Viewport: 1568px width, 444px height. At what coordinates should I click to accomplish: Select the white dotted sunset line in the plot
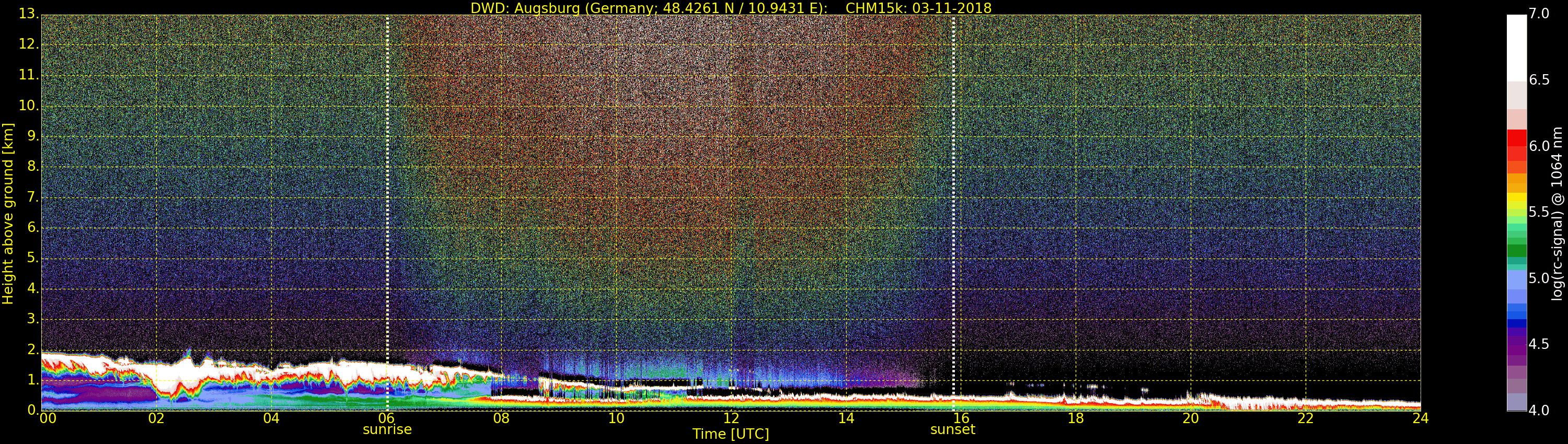click(953, 213)
